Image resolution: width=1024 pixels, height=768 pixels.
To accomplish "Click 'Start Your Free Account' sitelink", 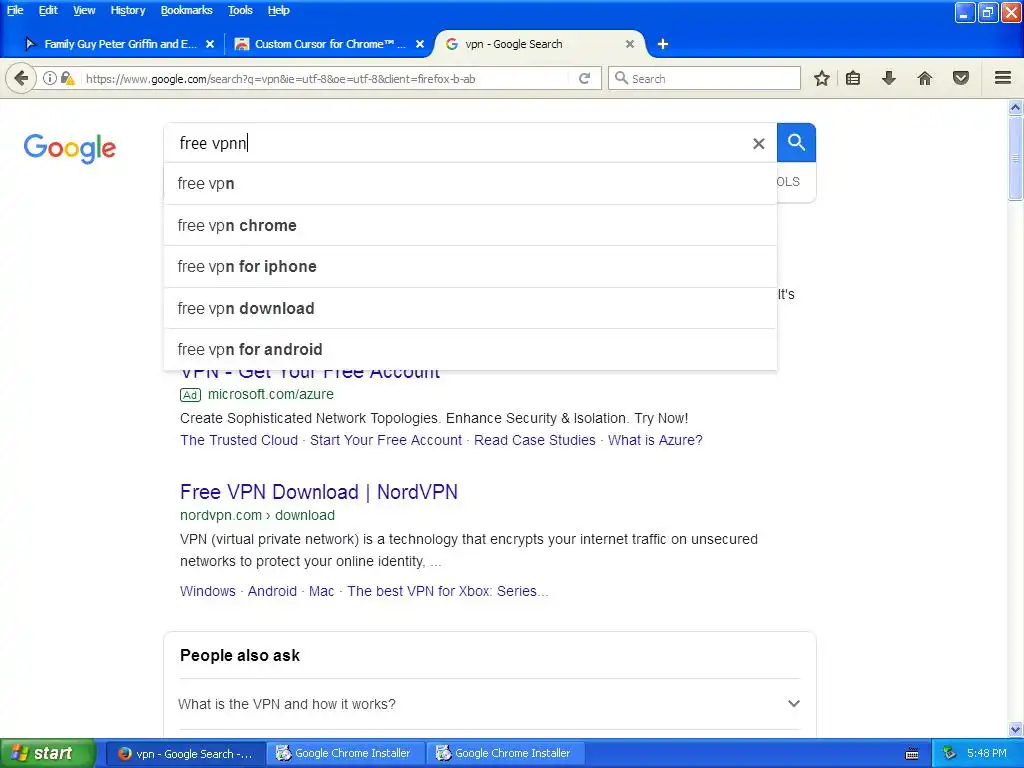I will point(386,440).
